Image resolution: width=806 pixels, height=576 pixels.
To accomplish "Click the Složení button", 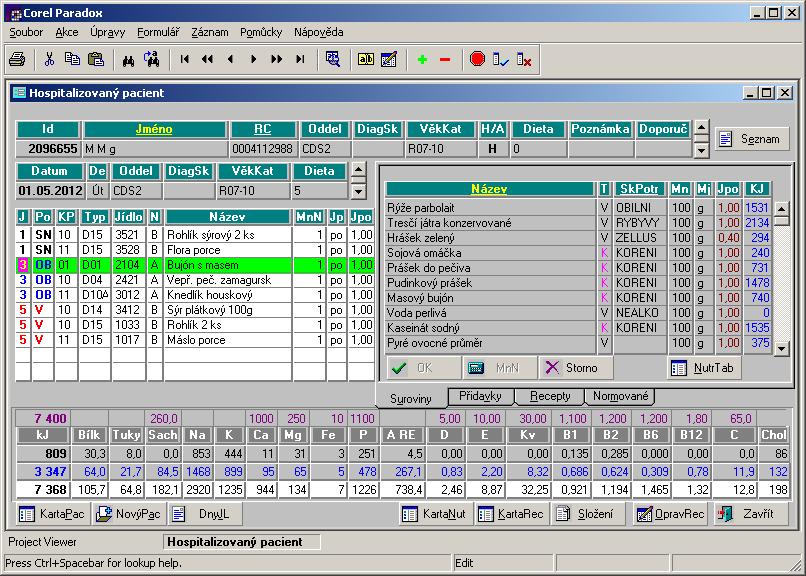I will (x=587, y=514).
